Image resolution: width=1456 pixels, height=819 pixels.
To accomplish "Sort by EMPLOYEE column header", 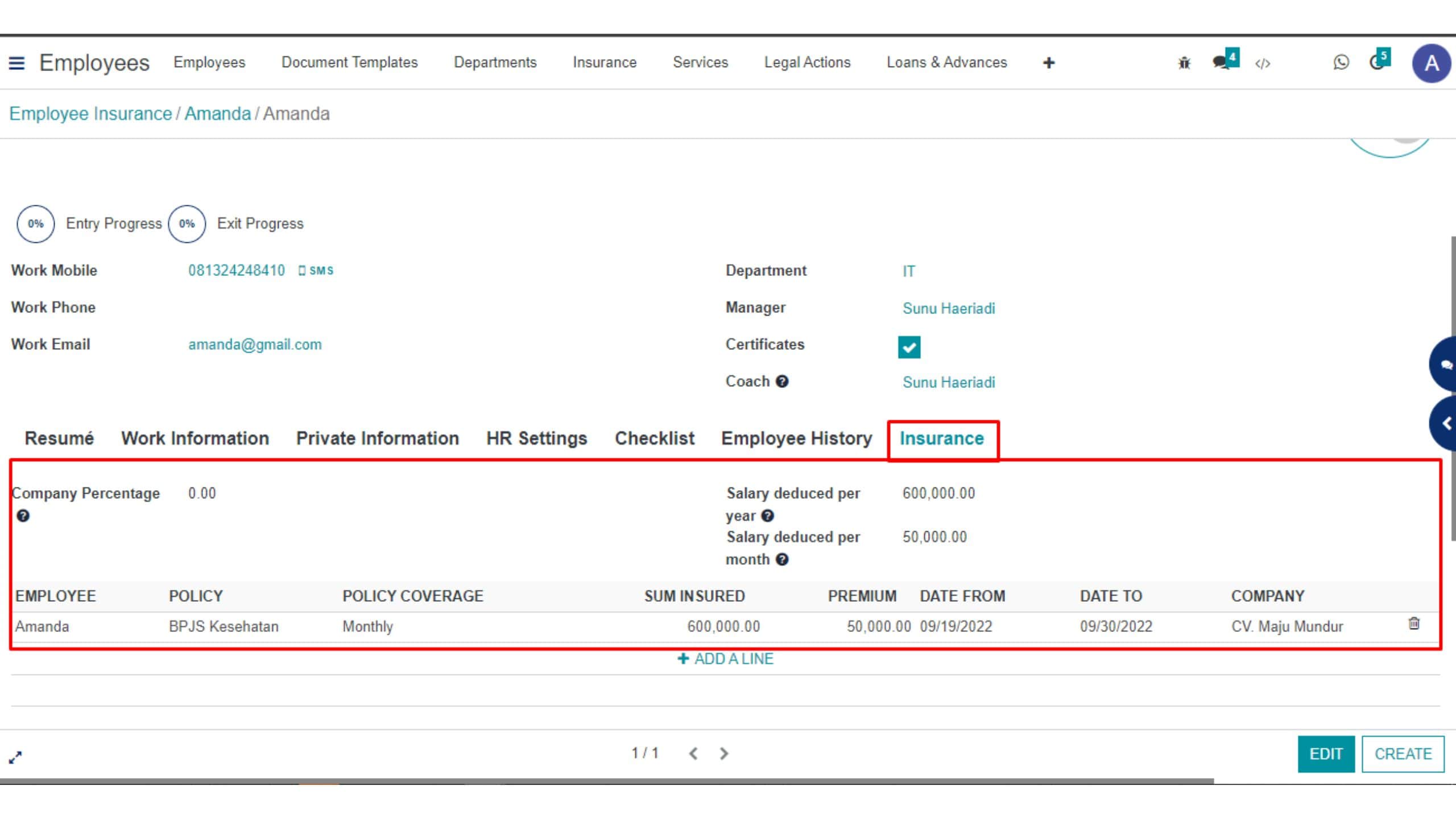I will click(56, 596).
